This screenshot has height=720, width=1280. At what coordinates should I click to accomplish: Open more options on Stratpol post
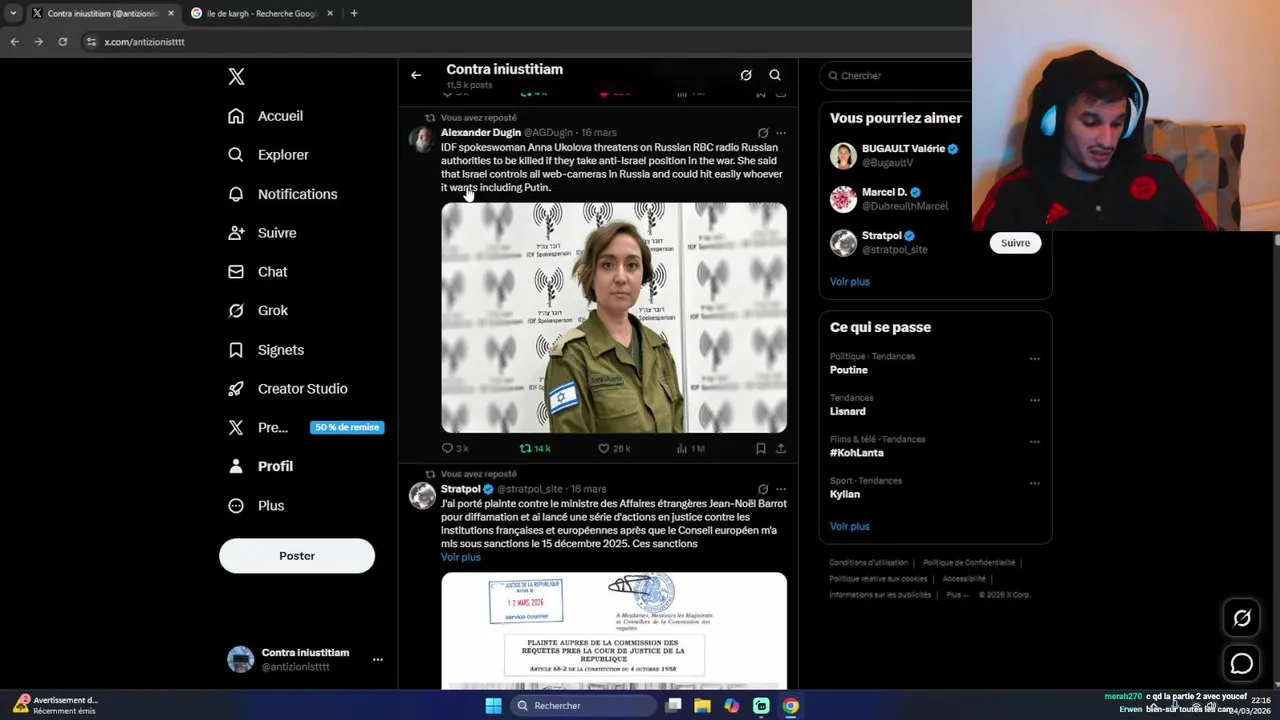coord(781,490)
